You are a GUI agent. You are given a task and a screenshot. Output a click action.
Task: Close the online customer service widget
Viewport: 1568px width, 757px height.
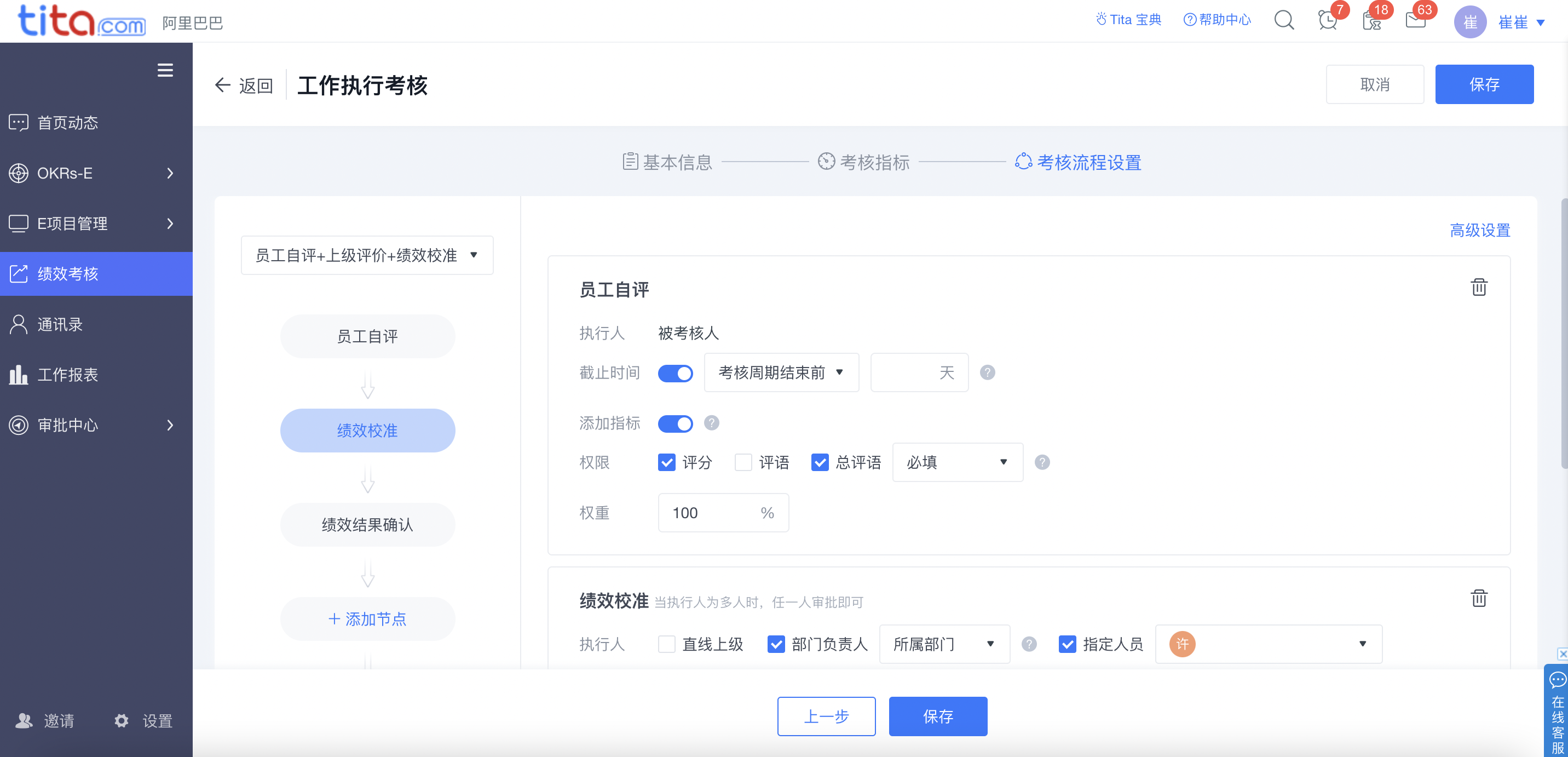coord(1563,654)
